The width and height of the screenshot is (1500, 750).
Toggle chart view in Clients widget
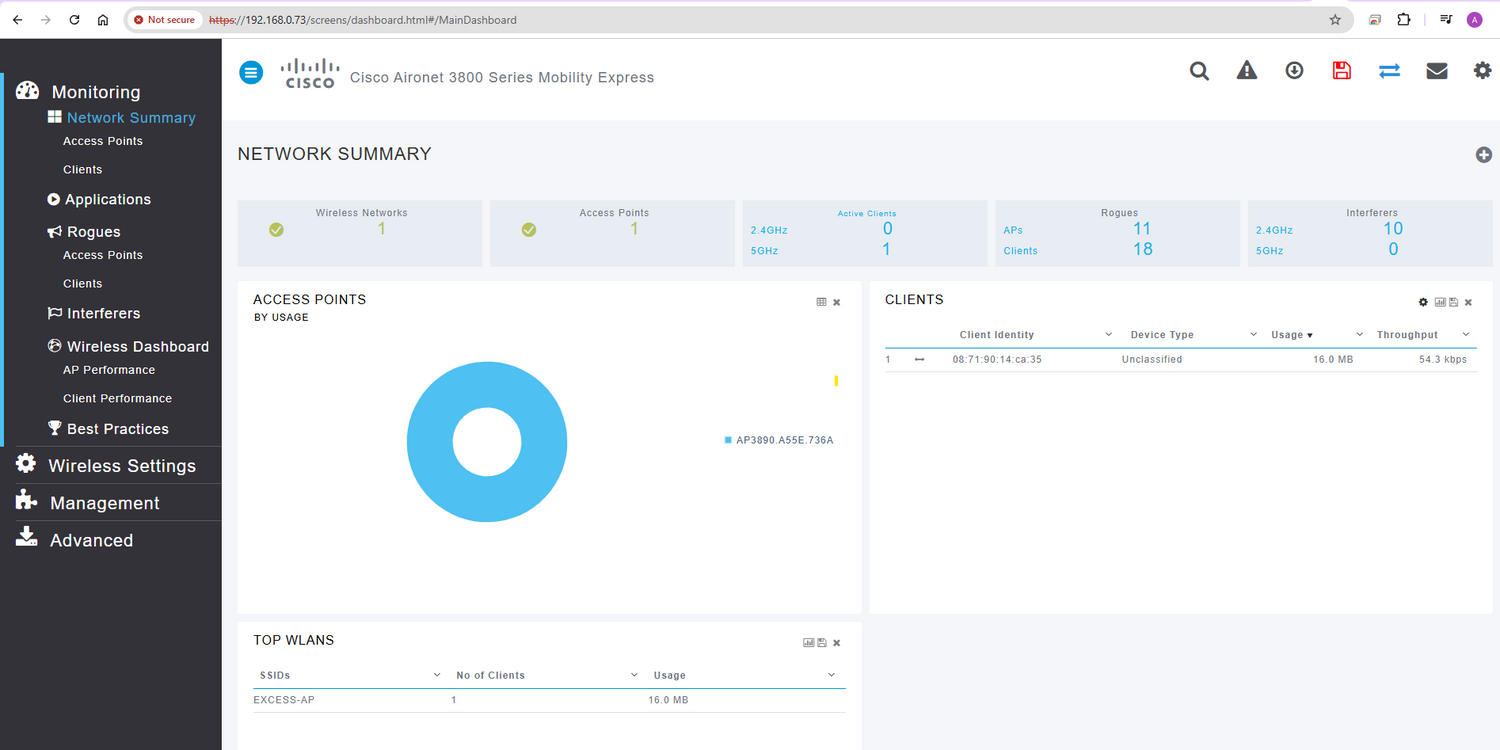[1440, 302]
